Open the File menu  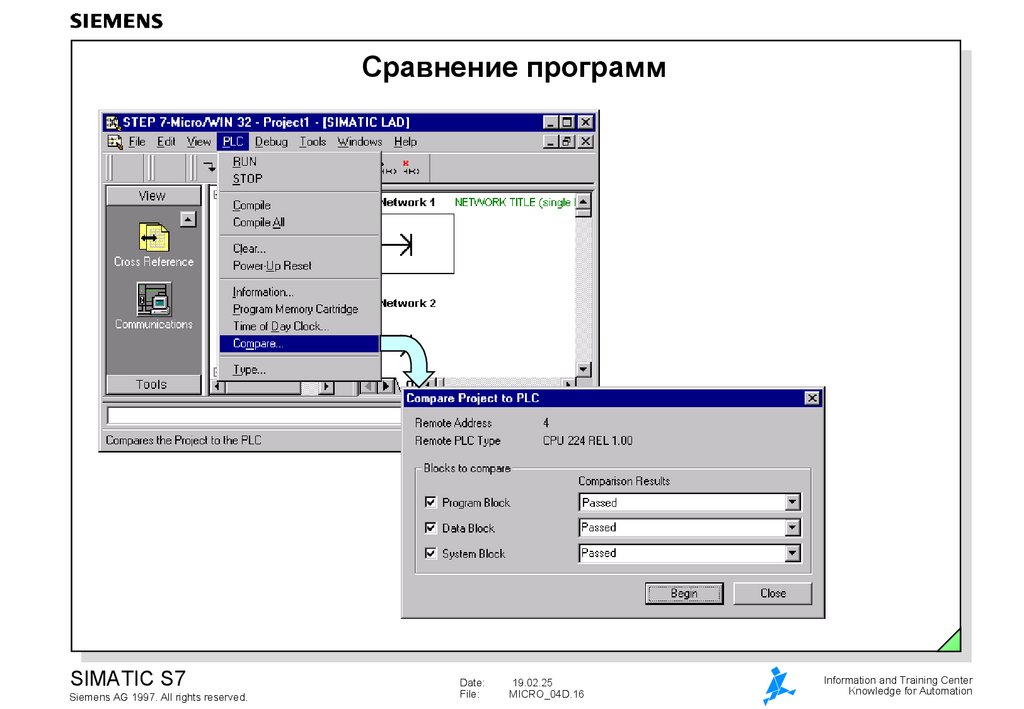tap(137, 142)
